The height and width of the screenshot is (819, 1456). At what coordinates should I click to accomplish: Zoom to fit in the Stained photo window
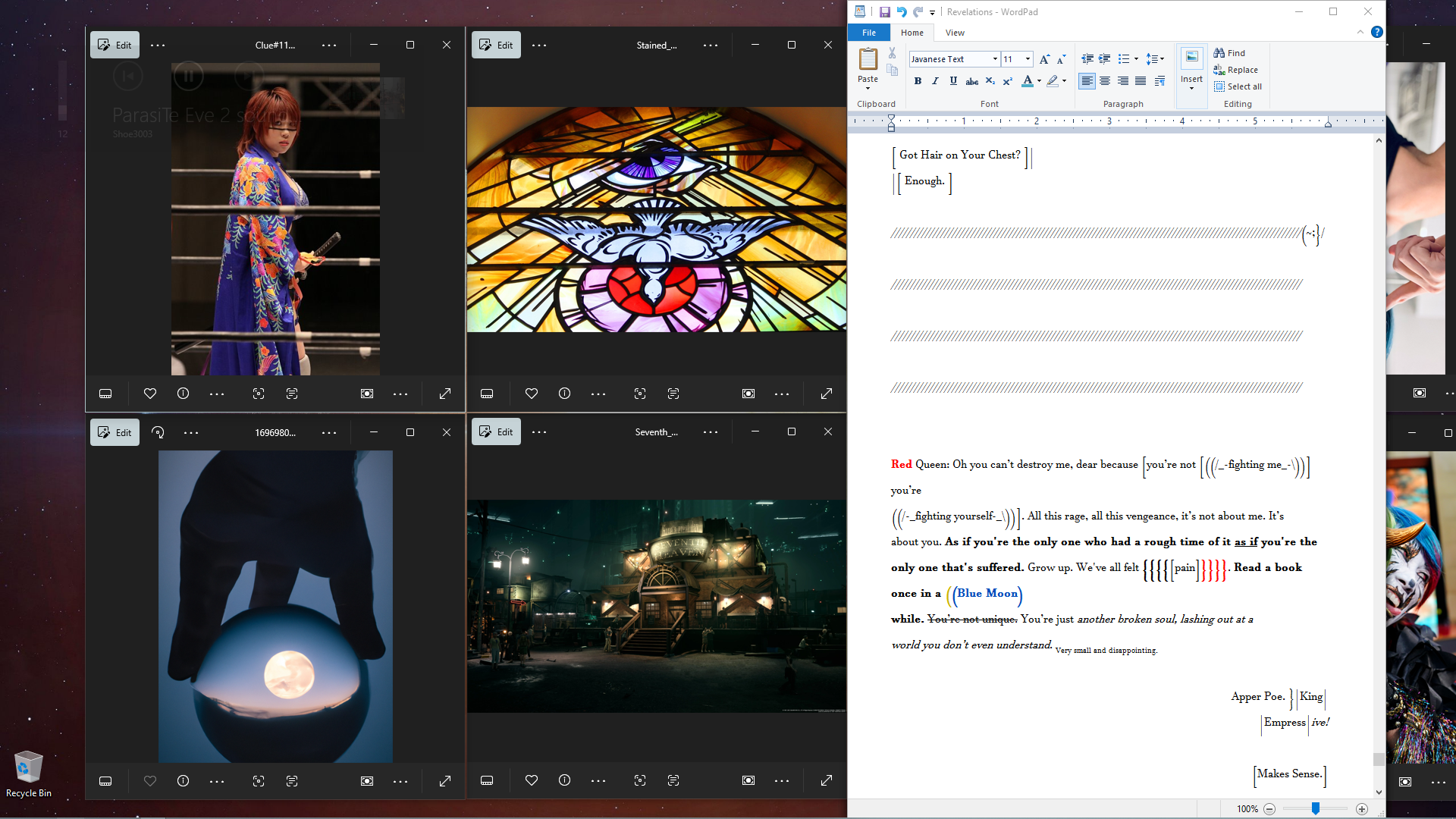[x=748, y=394]
